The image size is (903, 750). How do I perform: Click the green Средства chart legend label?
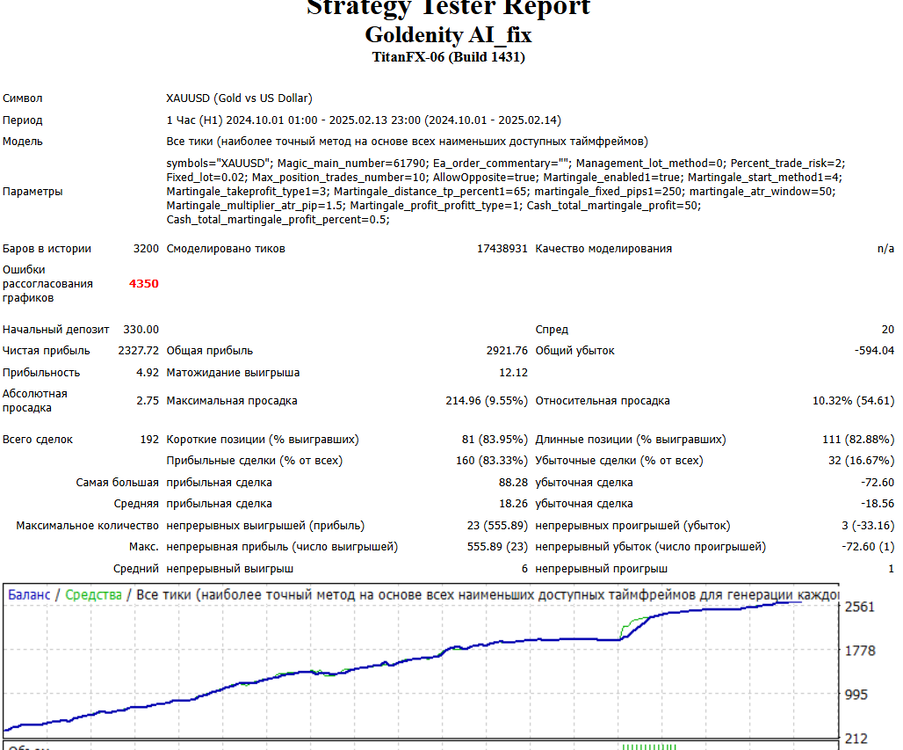point(93,594)
